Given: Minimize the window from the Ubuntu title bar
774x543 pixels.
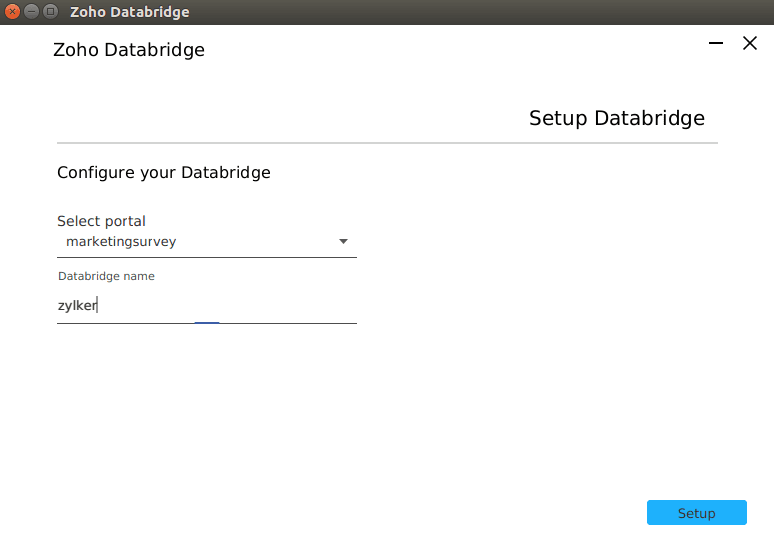Looking at the screenshot, I should click(x=32, y=12).
